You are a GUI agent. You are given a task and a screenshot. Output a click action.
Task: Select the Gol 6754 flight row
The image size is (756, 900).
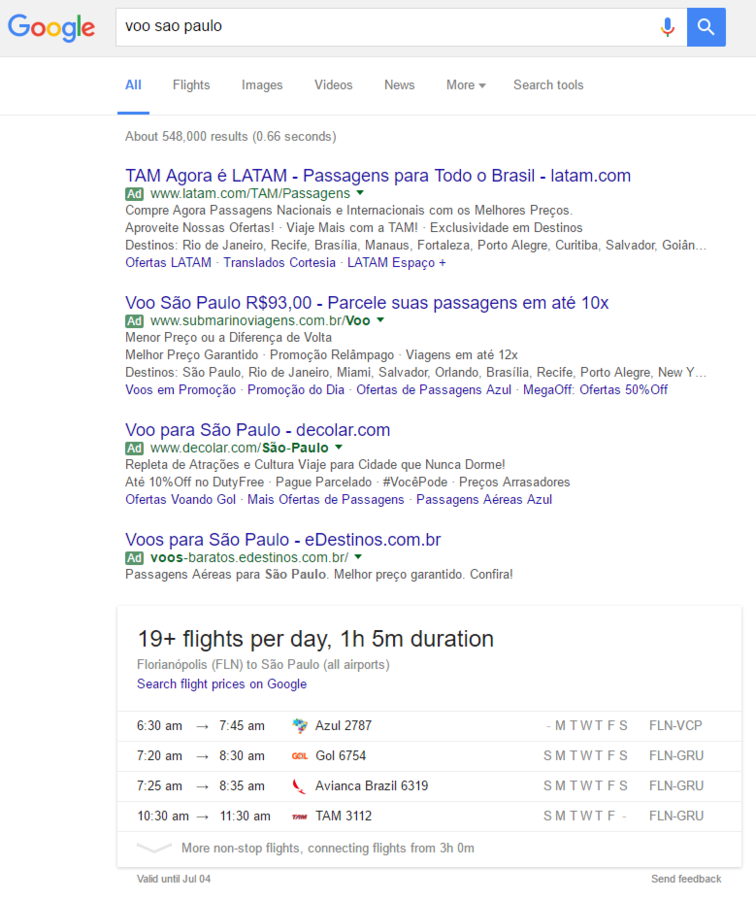[429, 756]
